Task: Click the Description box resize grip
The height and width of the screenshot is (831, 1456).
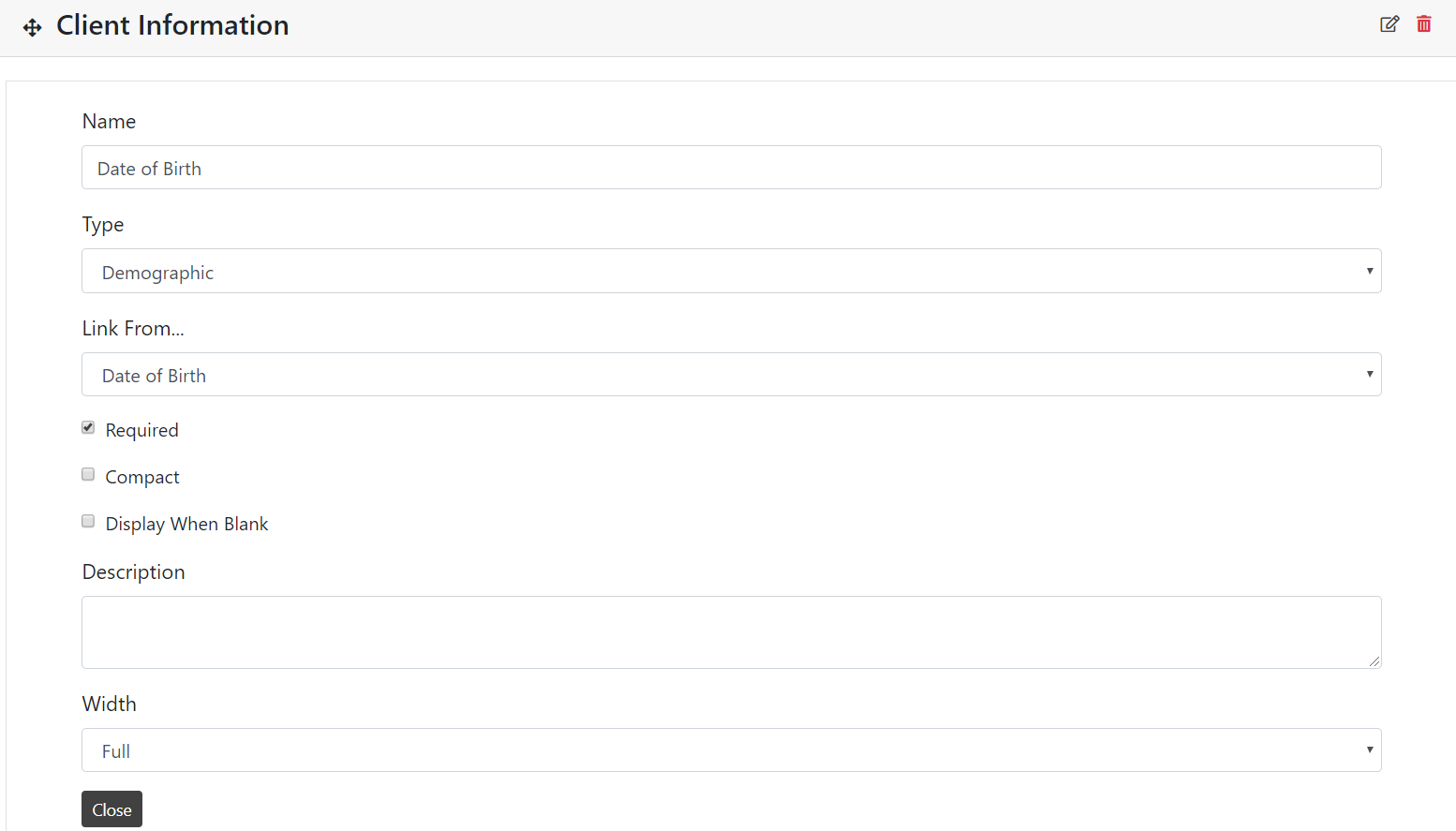Action: pyautogui.click(x=1374, y=661)
